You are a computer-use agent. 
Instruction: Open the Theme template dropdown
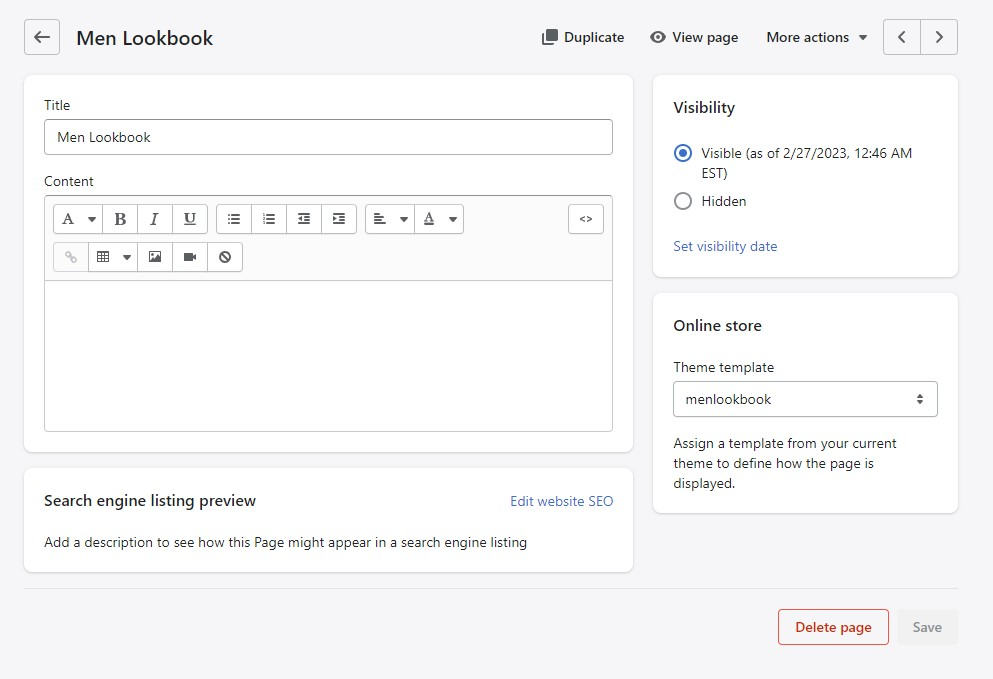click(805, 399)
